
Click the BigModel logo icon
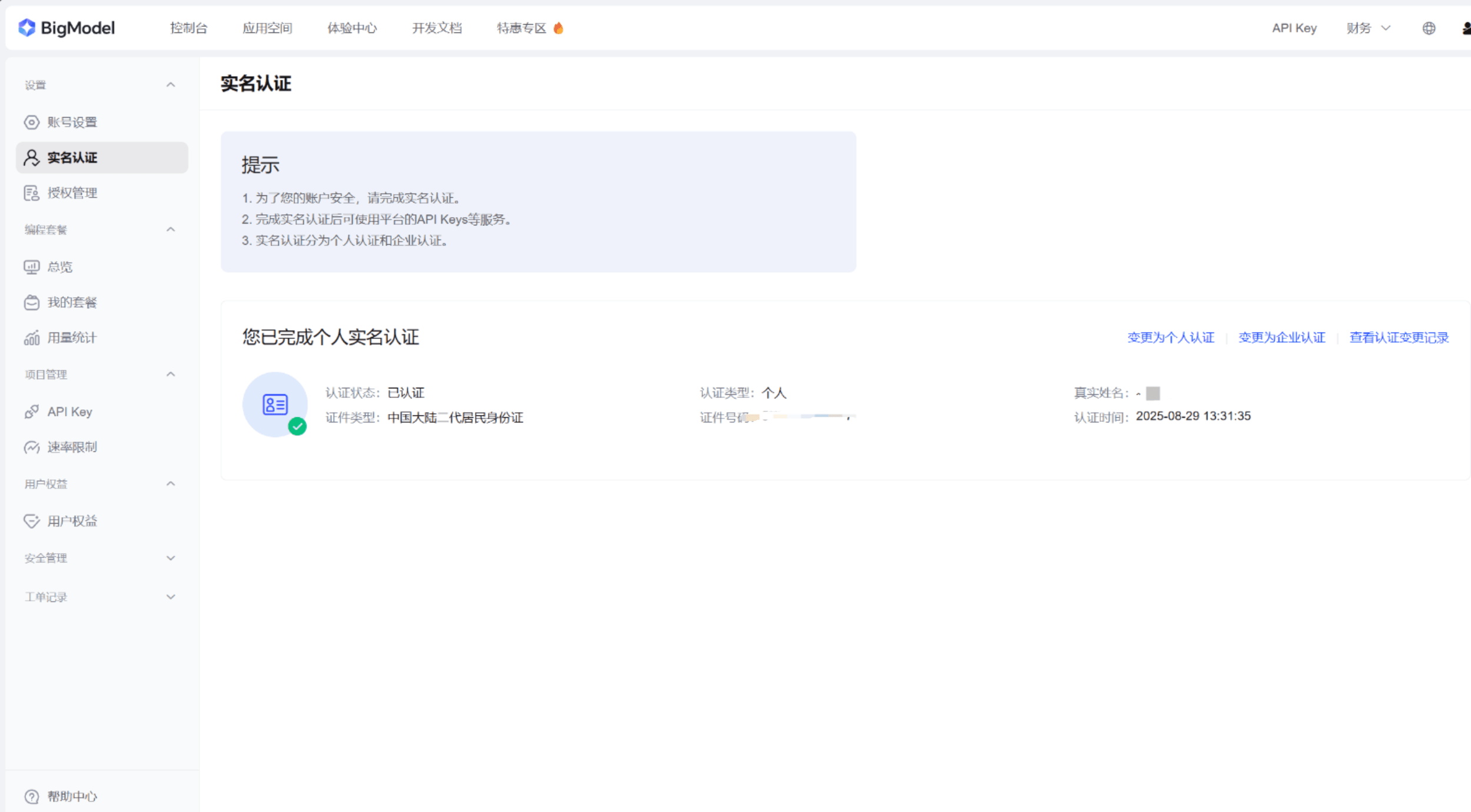coord(27,28)
